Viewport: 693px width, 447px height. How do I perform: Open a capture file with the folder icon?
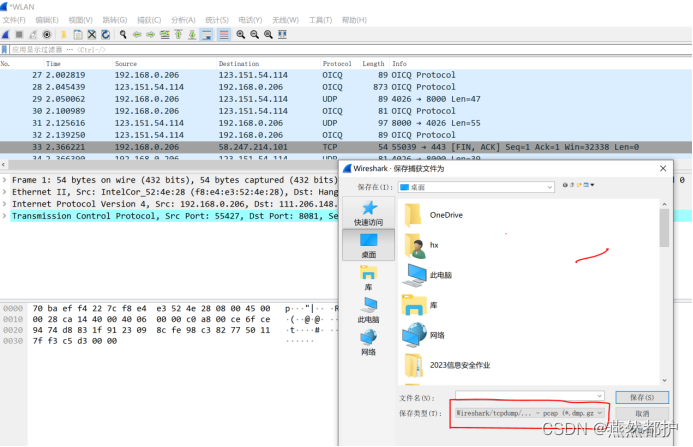click(64, 34)
